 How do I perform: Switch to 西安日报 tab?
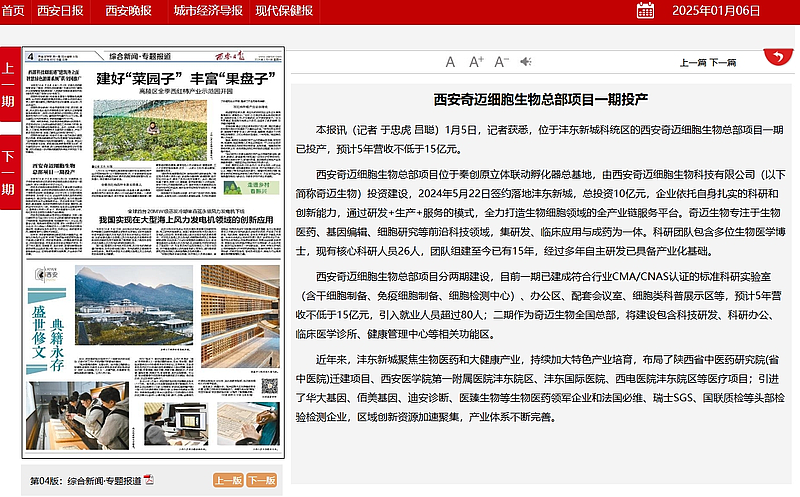[60, 11]
